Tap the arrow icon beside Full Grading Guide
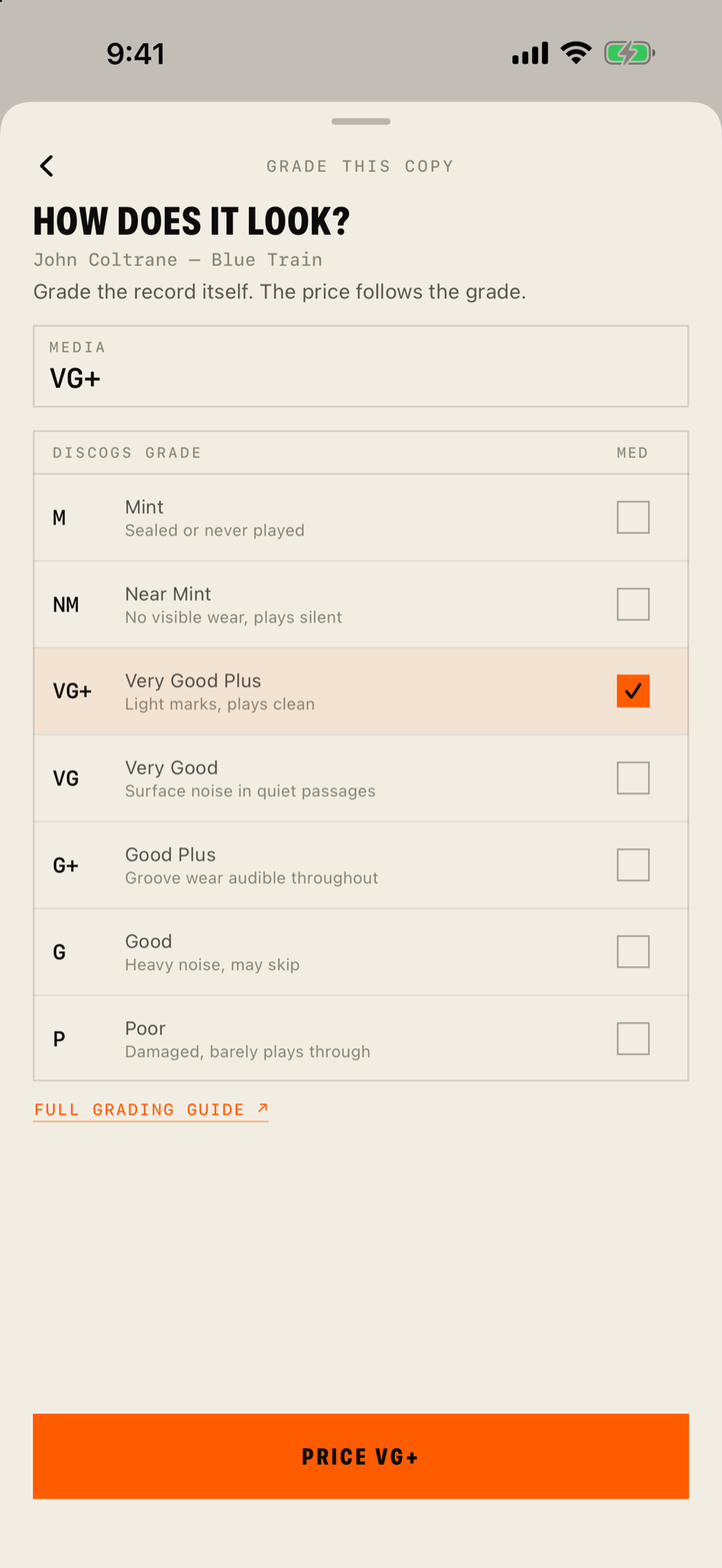Viewport: 722px width, 1568px height. tap(262, 1109)
